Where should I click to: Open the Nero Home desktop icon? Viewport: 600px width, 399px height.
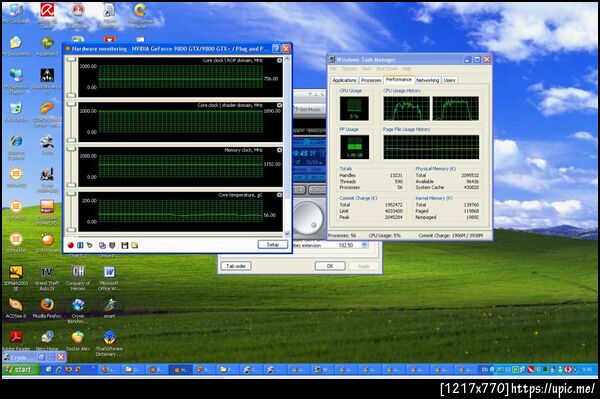tap(47, 341)
